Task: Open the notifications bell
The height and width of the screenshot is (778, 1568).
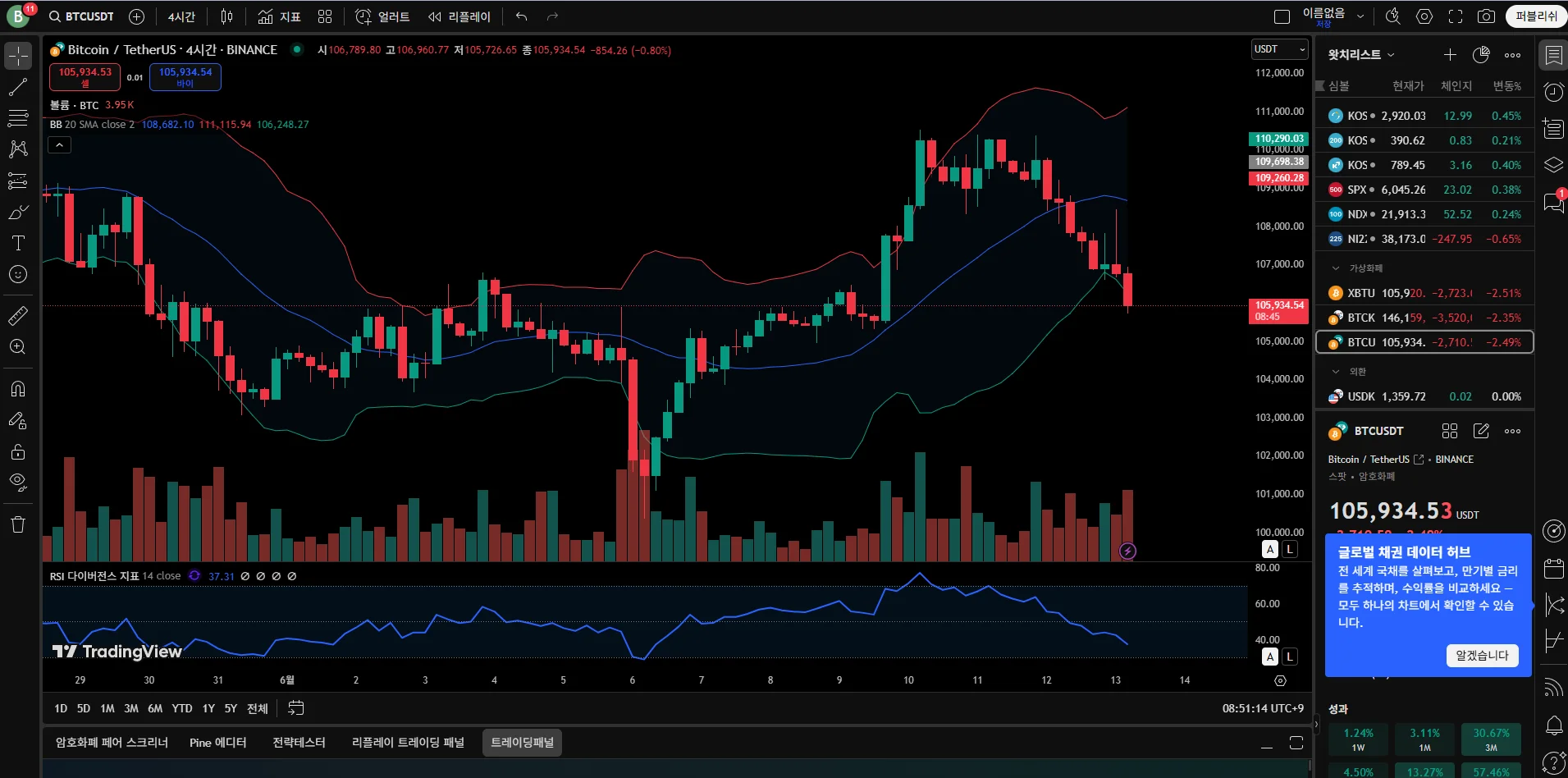Action: click(x=1553, y=725)
